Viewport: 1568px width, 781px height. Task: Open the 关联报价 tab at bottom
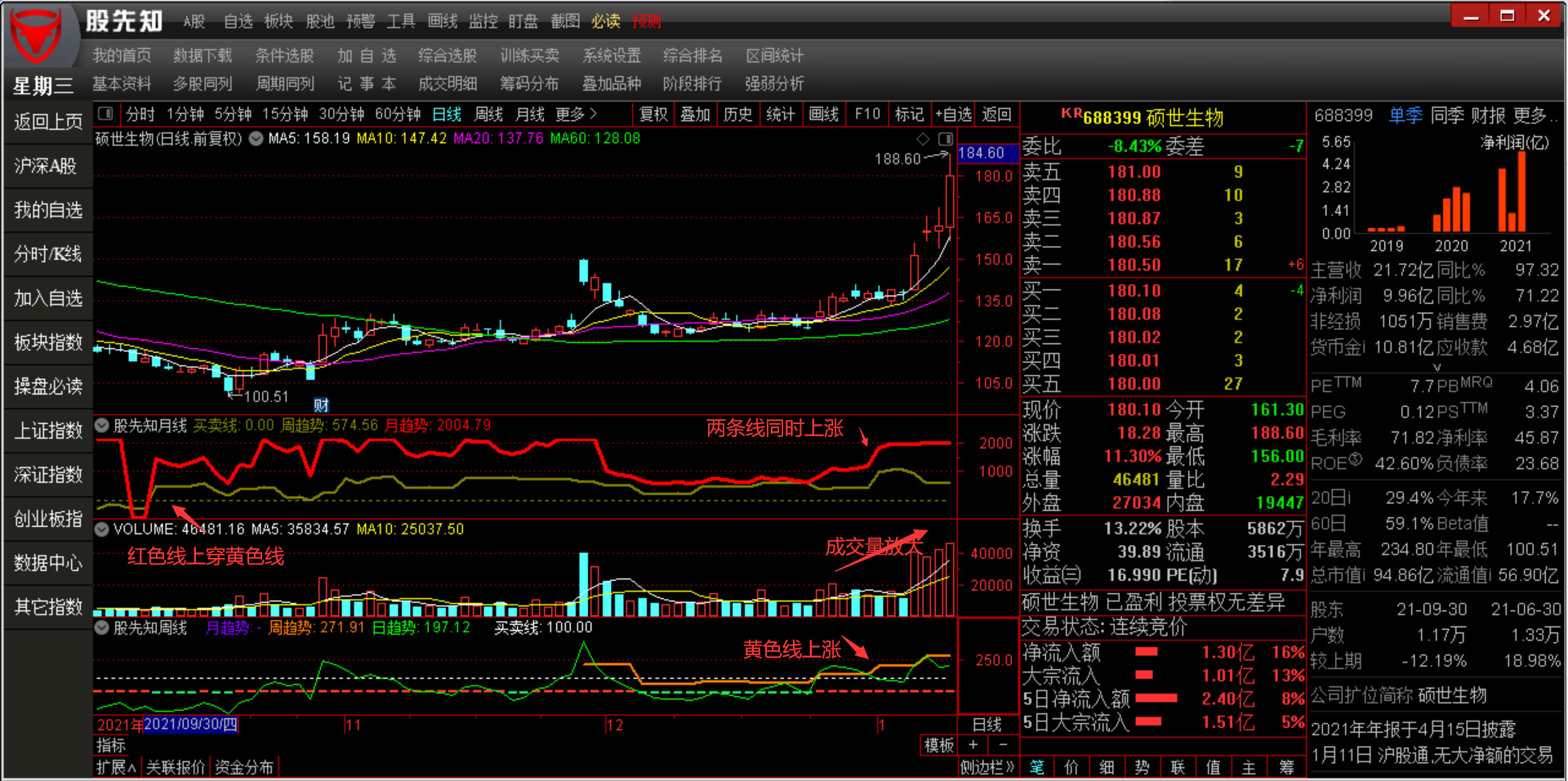[x=176, y=767]
